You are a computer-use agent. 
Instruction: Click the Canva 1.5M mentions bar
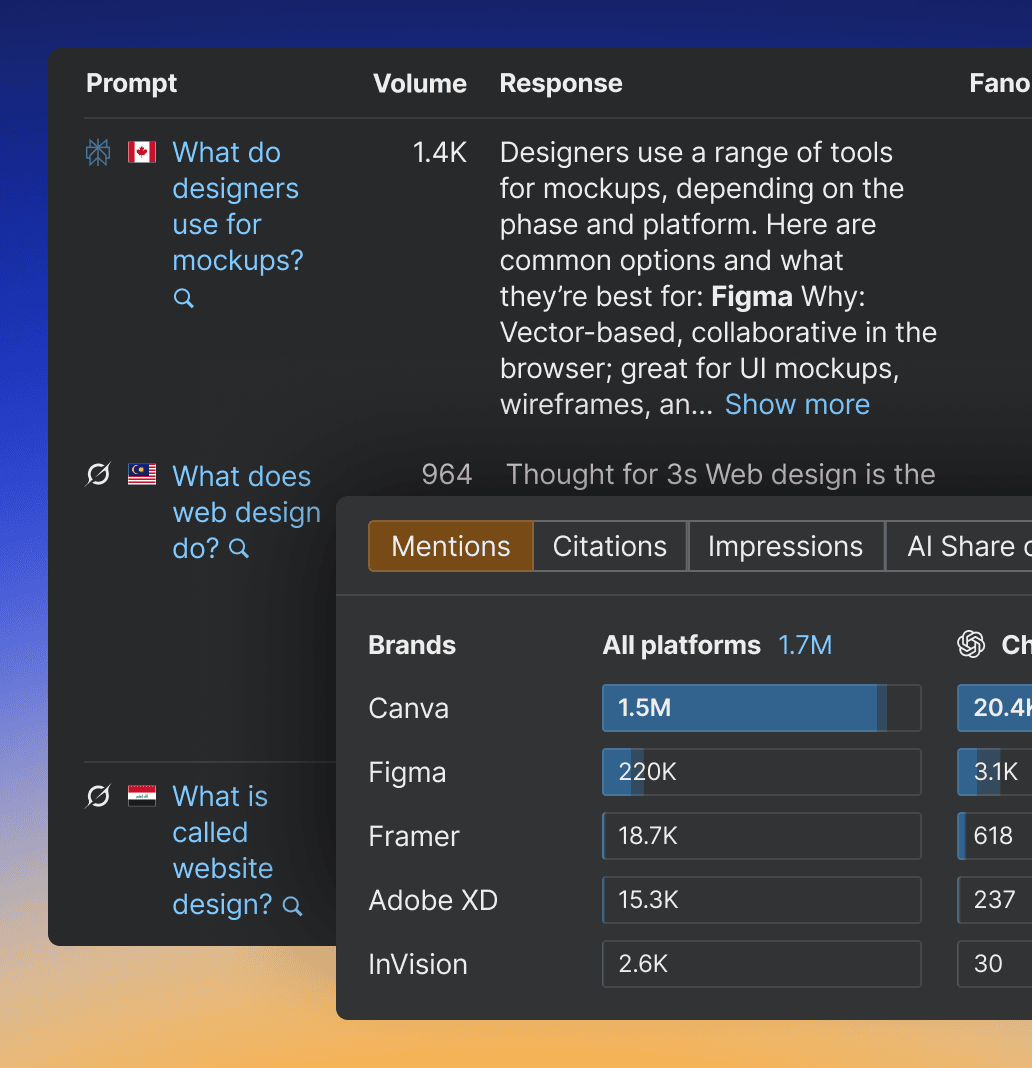point(762,708)
